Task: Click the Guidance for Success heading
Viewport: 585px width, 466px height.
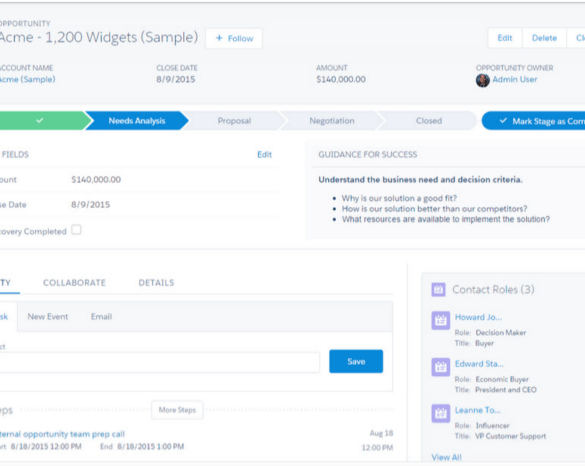Action: click(367, 154)
